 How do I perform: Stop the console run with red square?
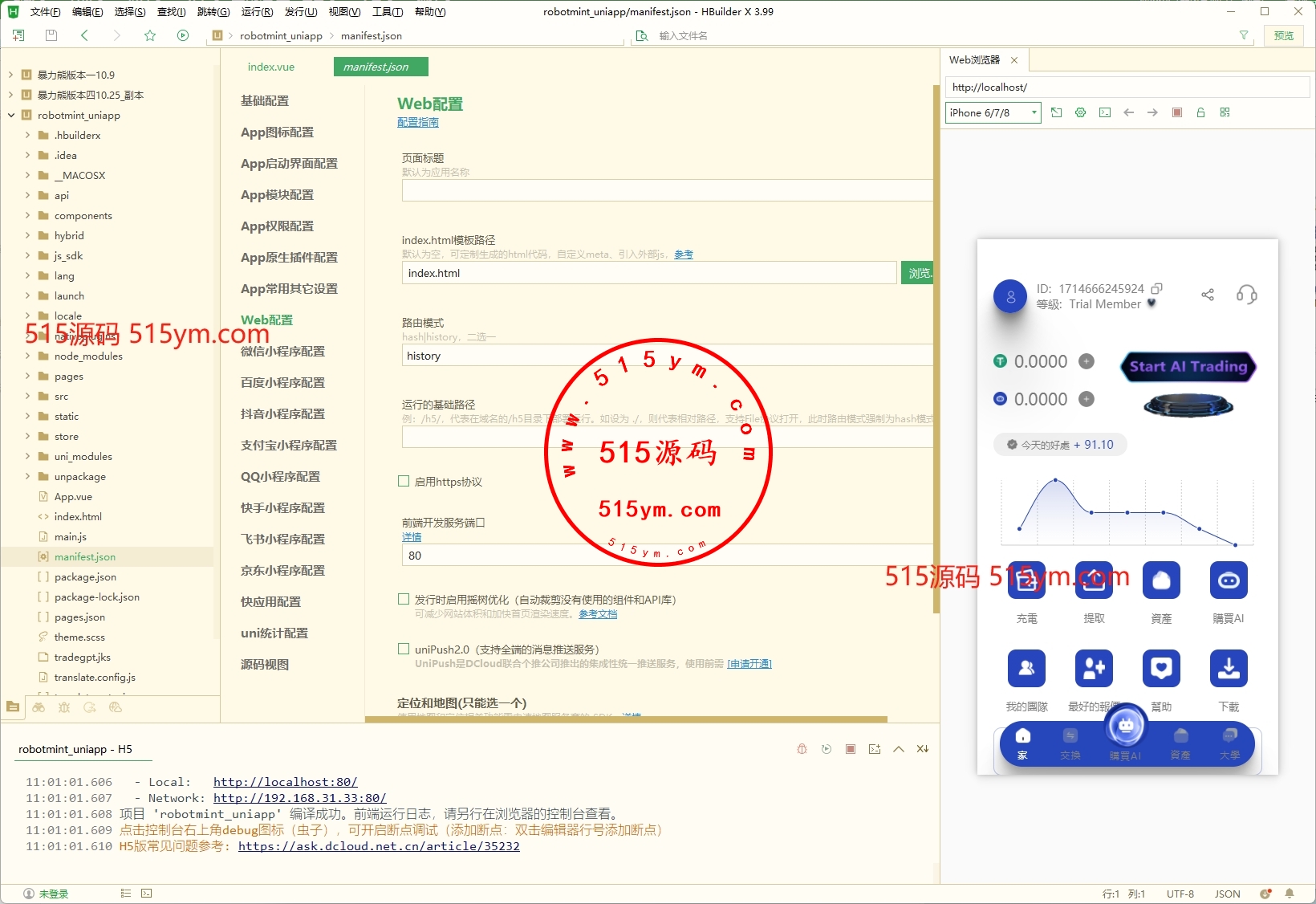pos(851,749)
